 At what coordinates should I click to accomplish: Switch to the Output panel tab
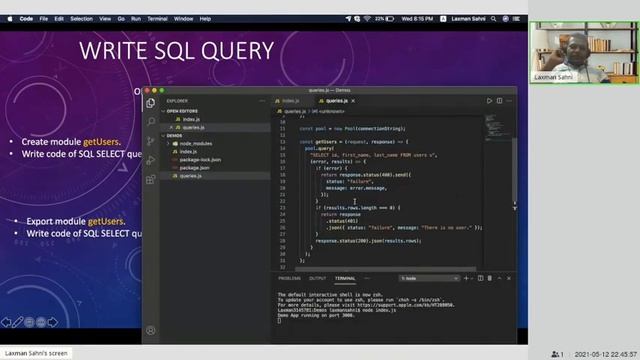click(317, 278)
